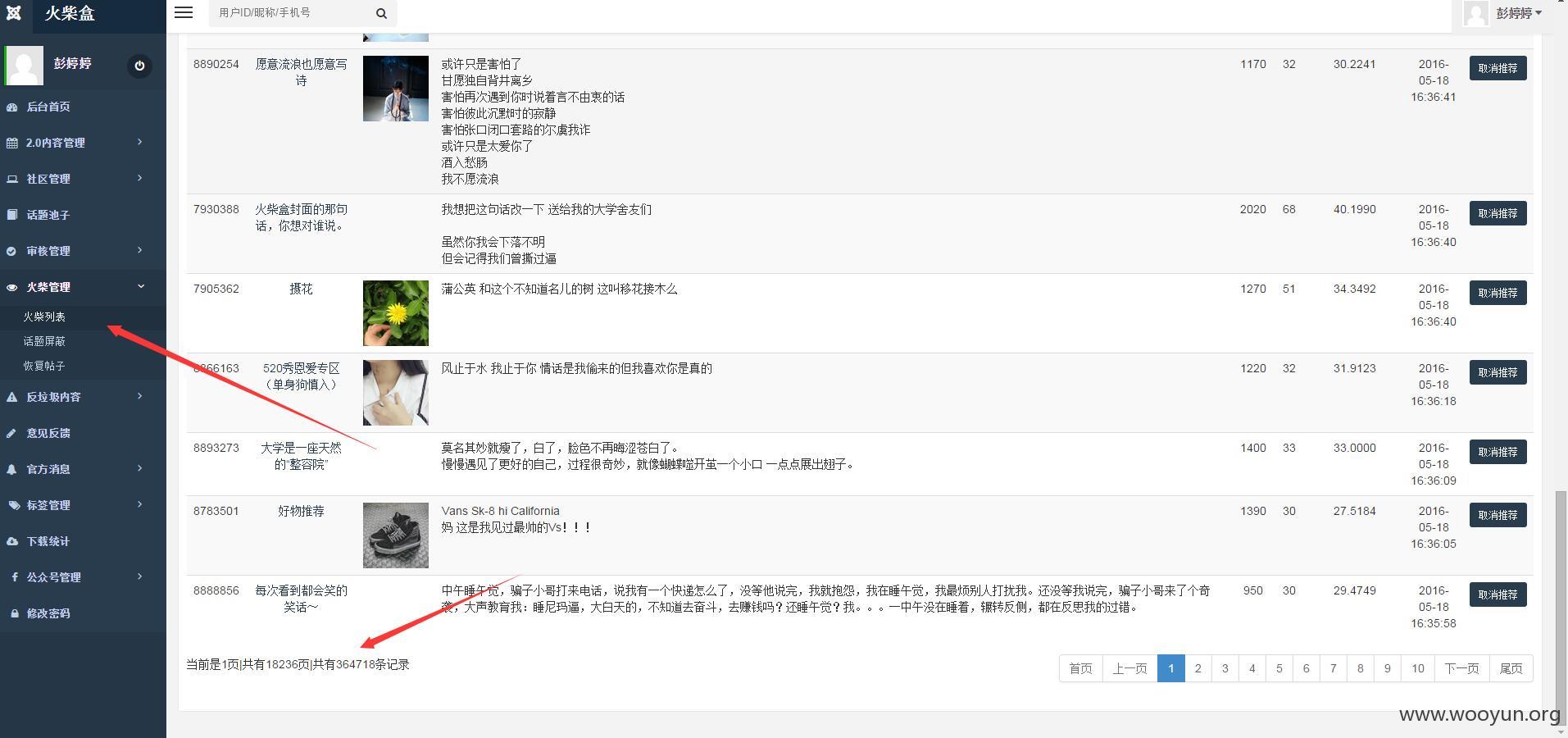Screen dimensions: 1568x738
Task: Click the 后台首页 dashboard icon
Action: pyautogui.click(x=11, y=107)
